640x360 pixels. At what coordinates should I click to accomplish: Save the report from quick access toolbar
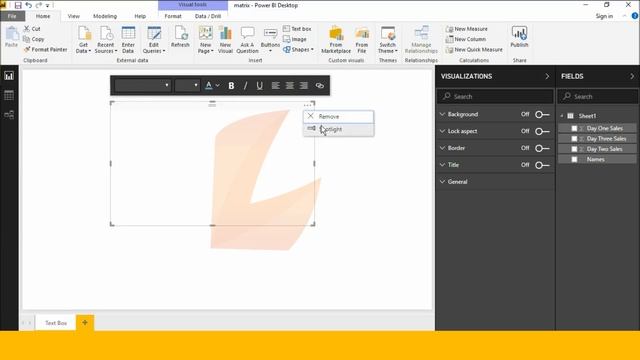pos(18,5)
